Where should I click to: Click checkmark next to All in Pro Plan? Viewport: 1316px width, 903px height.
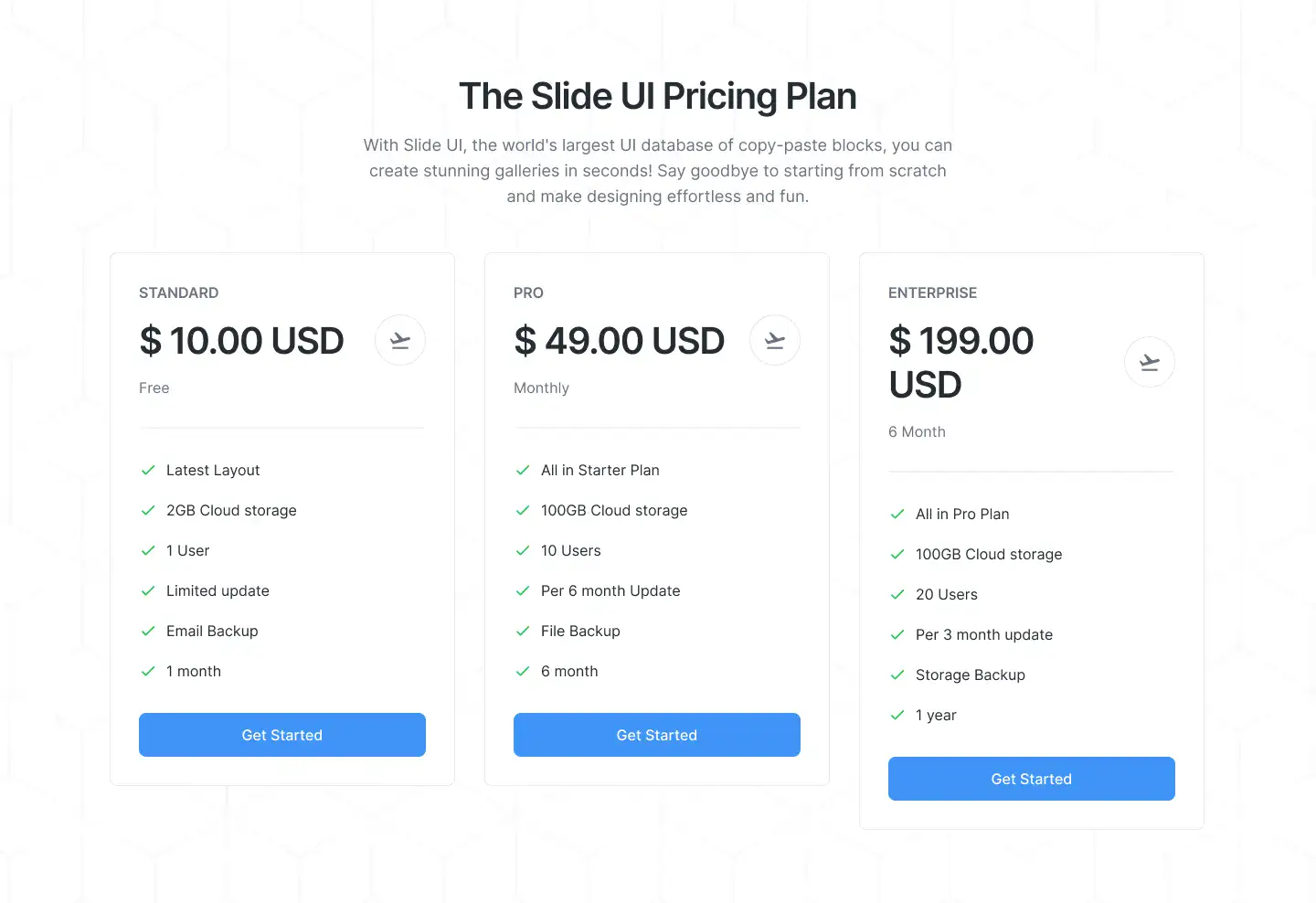[897, 514]
